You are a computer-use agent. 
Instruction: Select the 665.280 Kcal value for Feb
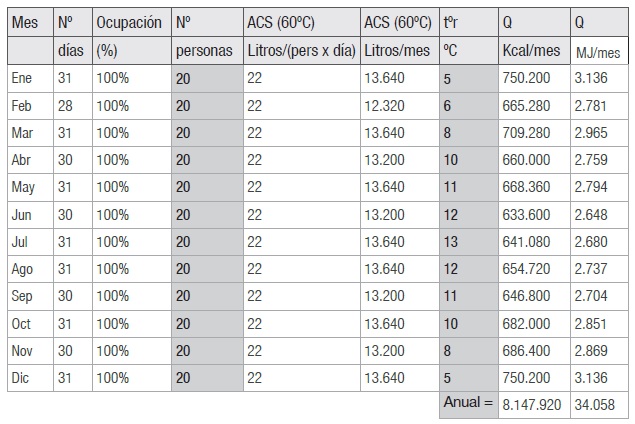pos(526,106)
